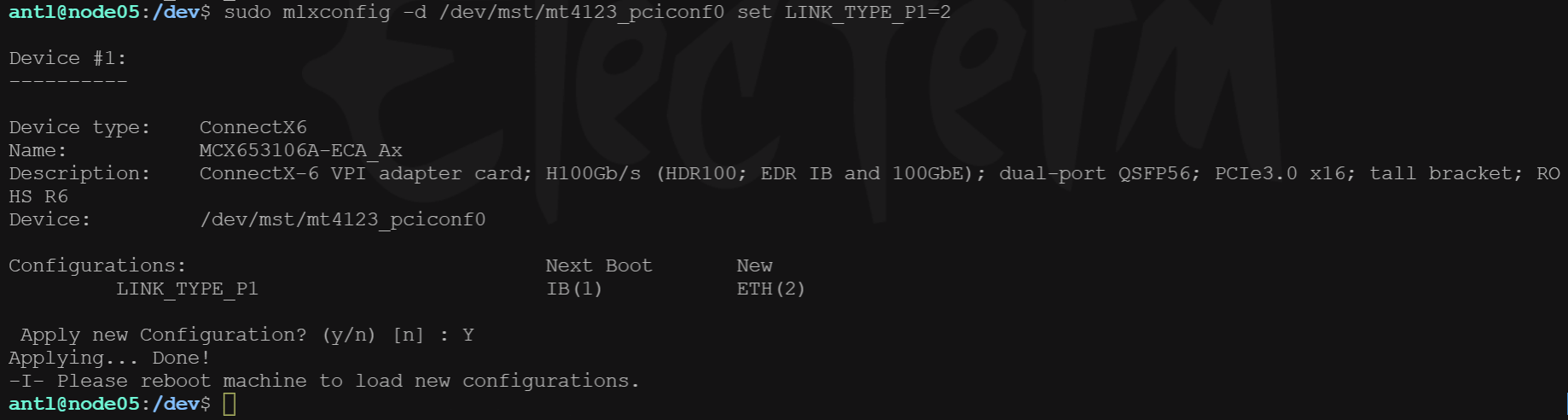Click the 'New' column header

(755, 265)
